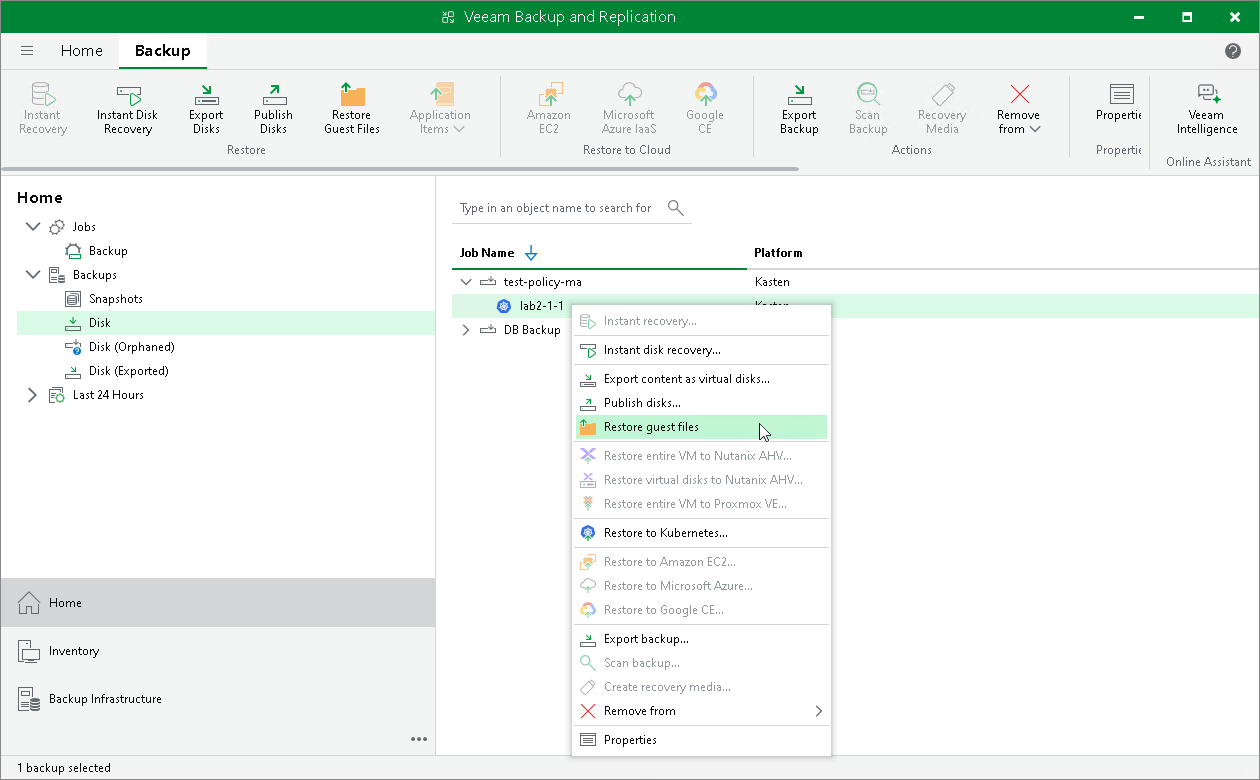
Task: Click the Kubernetes icon beside lab2-1-1
Action: (x=504, y=306)
